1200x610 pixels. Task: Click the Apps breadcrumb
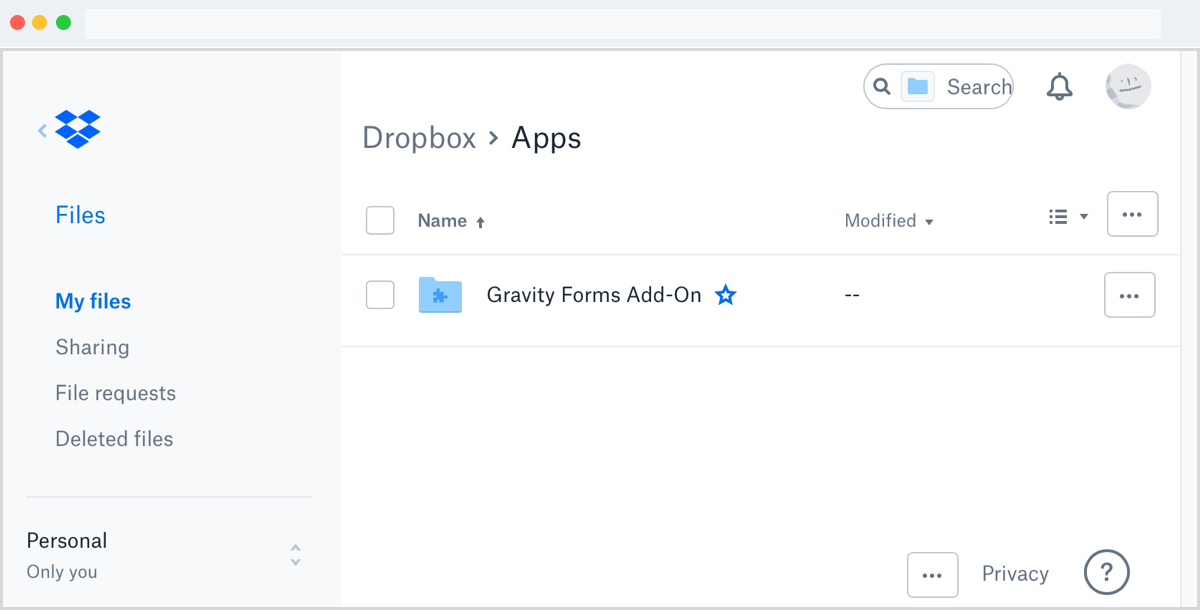coord(546,138)
